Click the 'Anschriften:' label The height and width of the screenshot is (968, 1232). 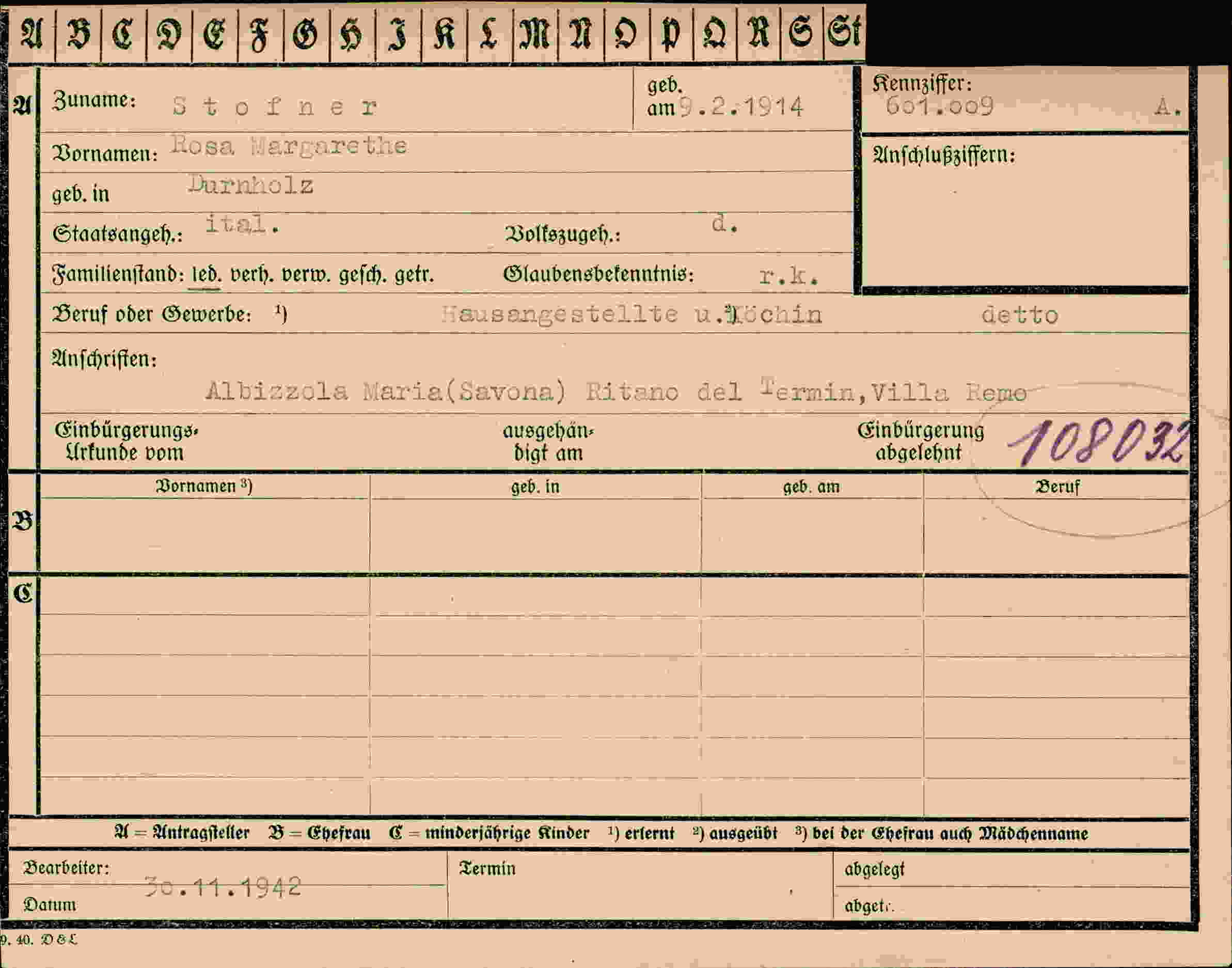point(104,359)
